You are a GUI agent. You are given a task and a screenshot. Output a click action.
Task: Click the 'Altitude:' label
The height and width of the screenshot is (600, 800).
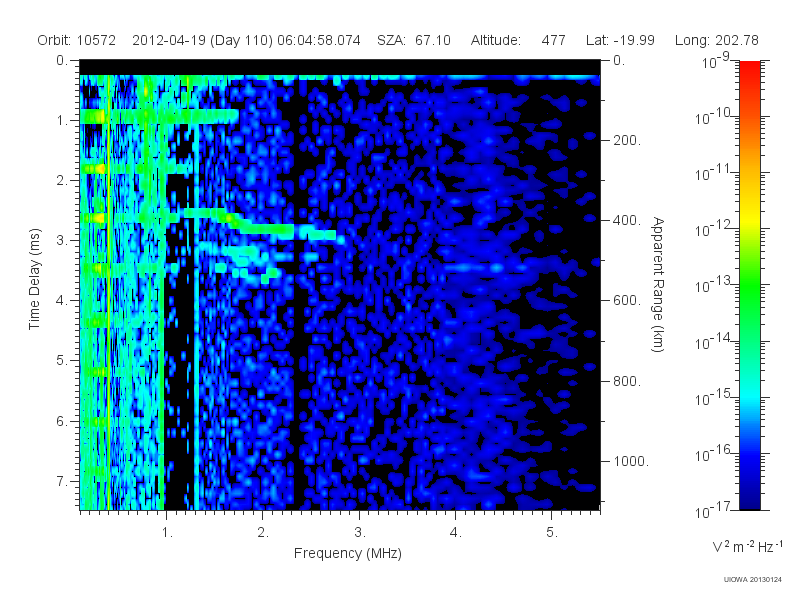(x=495, y=40)
